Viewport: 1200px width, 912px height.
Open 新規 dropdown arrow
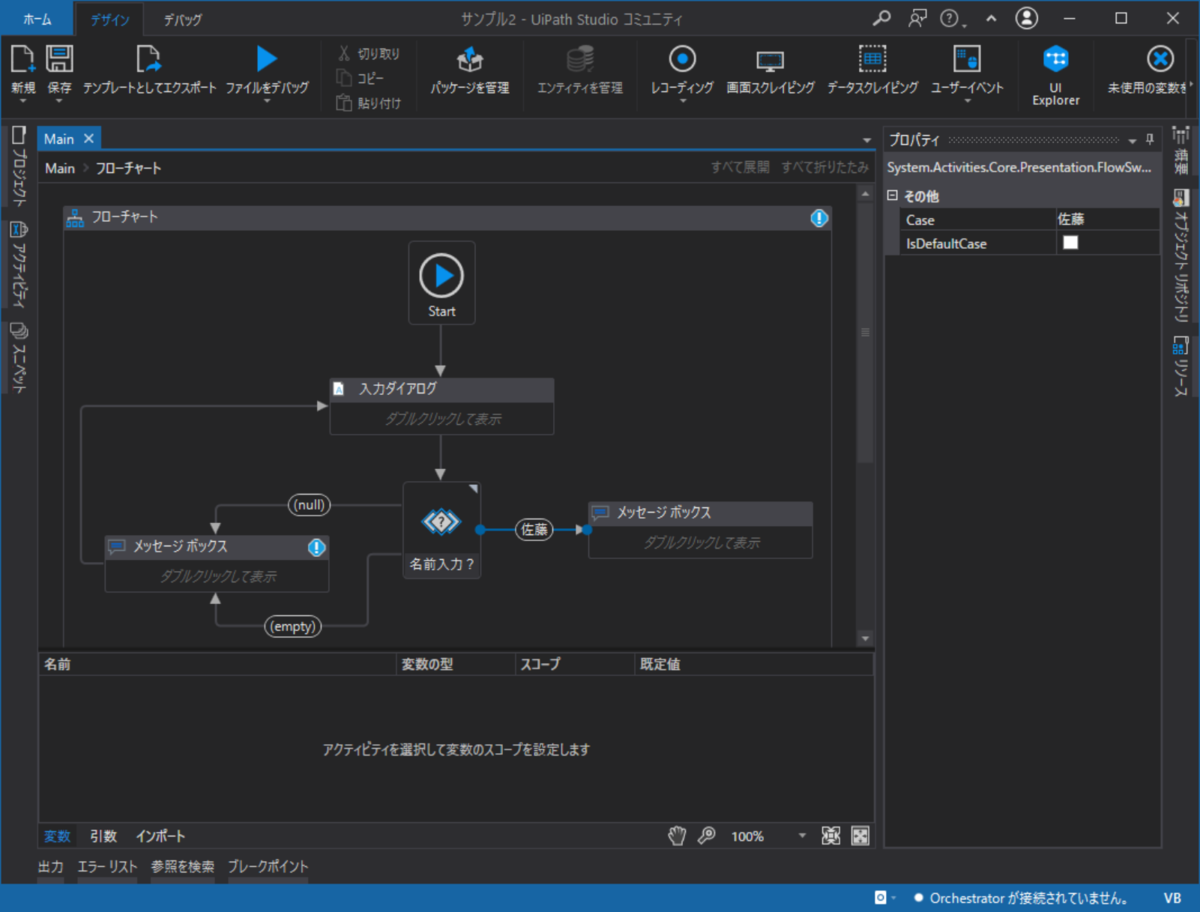click(23, 101)
